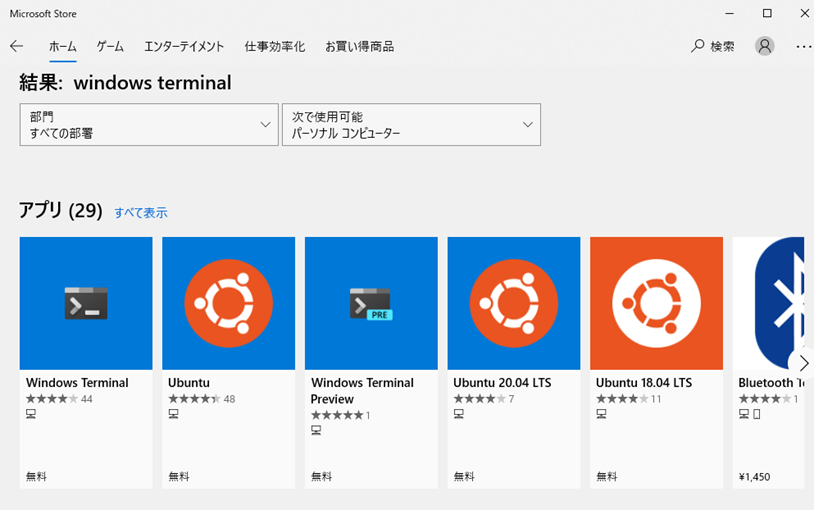Viewport: 814px width, 510px height.
Task: Click the ¥1,450 price of Bluetooth app
Action: pos(754,477)
